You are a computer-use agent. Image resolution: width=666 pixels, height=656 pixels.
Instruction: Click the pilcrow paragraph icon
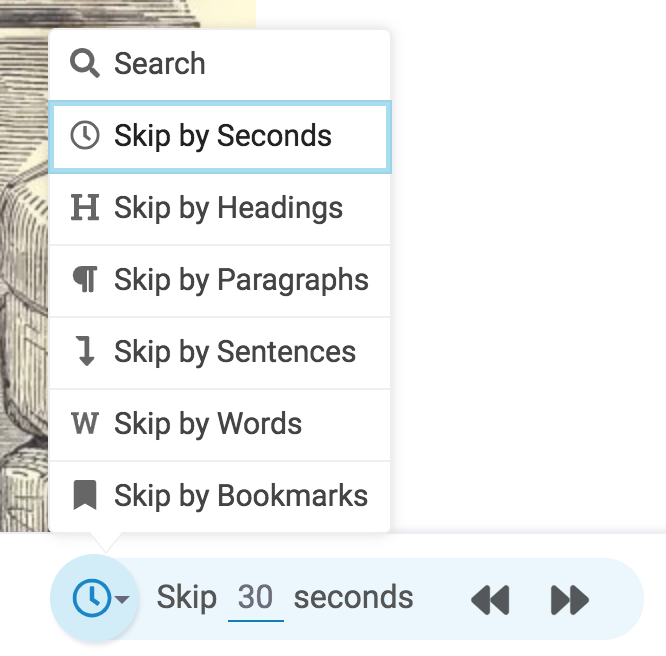[85, 279]
